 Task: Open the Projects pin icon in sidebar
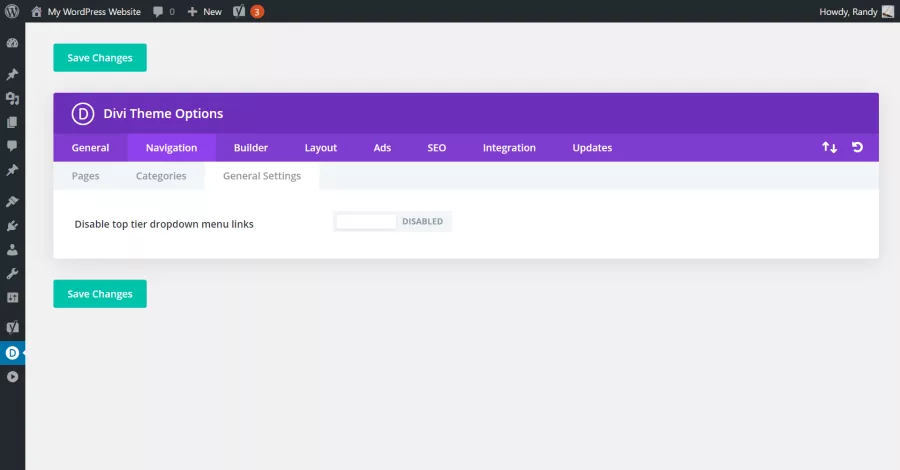coord(12,170)
